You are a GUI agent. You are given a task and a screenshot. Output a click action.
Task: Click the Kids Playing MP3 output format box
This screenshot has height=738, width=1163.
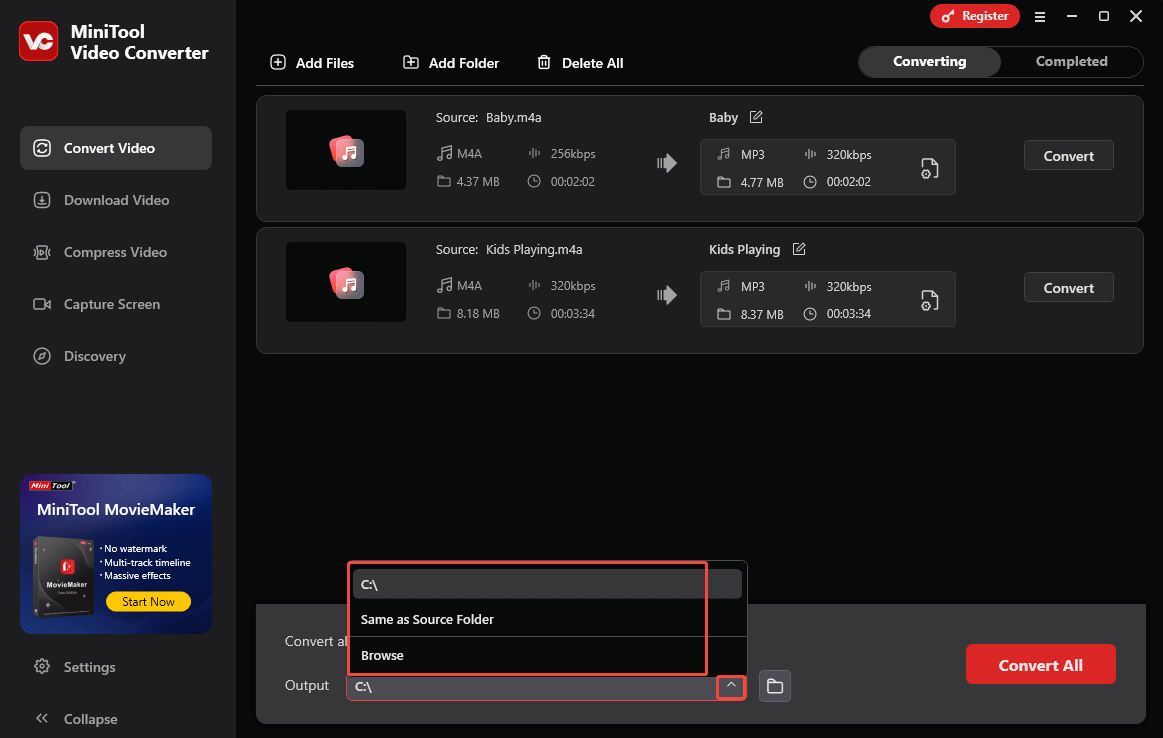(x=827, y=300)
